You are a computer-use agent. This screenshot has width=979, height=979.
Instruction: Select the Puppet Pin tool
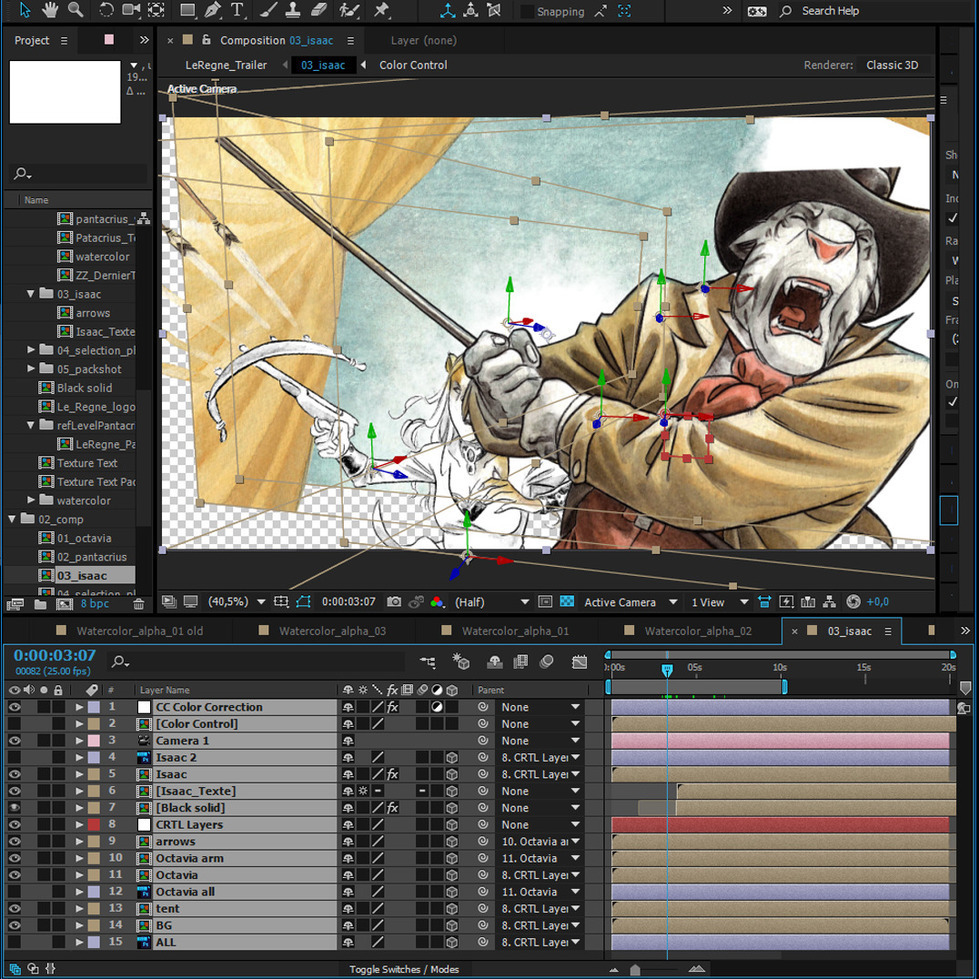tap(381, 10)
